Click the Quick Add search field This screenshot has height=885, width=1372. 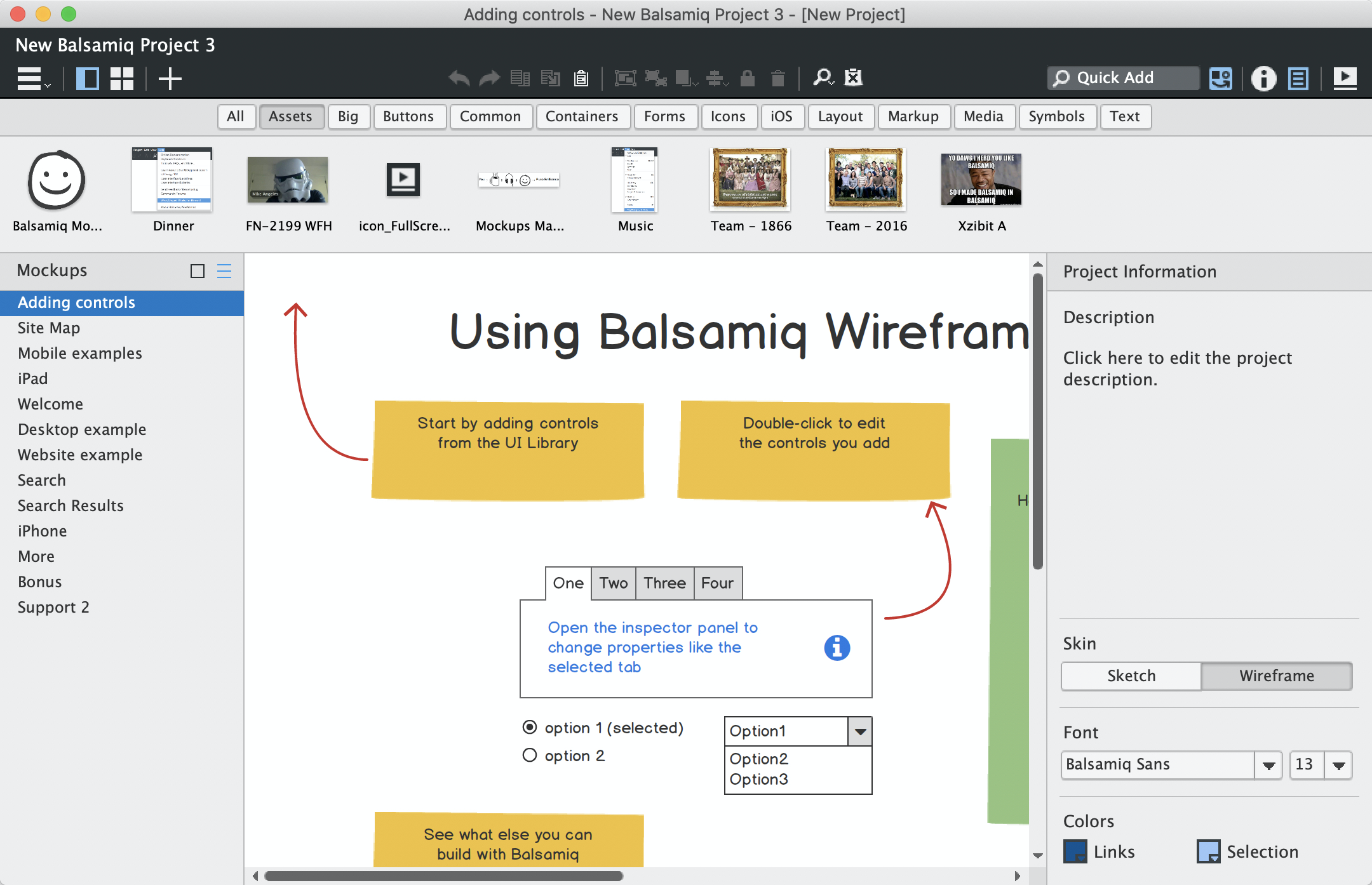[1122, 78]
